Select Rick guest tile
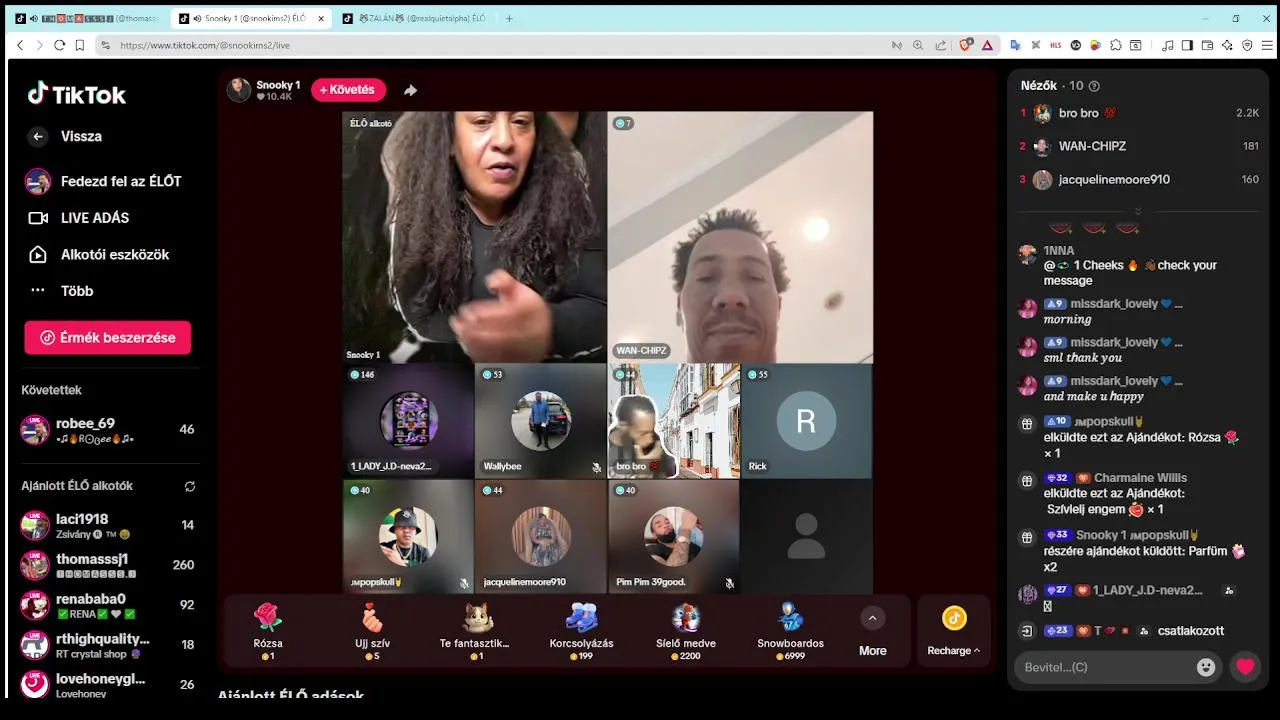 coord(806,421)
